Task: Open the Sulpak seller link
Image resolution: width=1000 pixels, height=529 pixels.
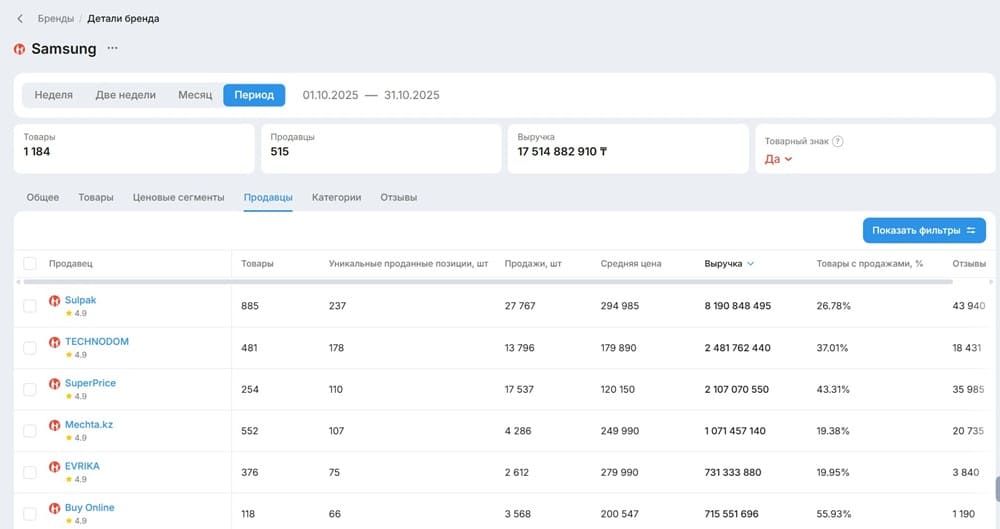Action: (x=80, y=300)
